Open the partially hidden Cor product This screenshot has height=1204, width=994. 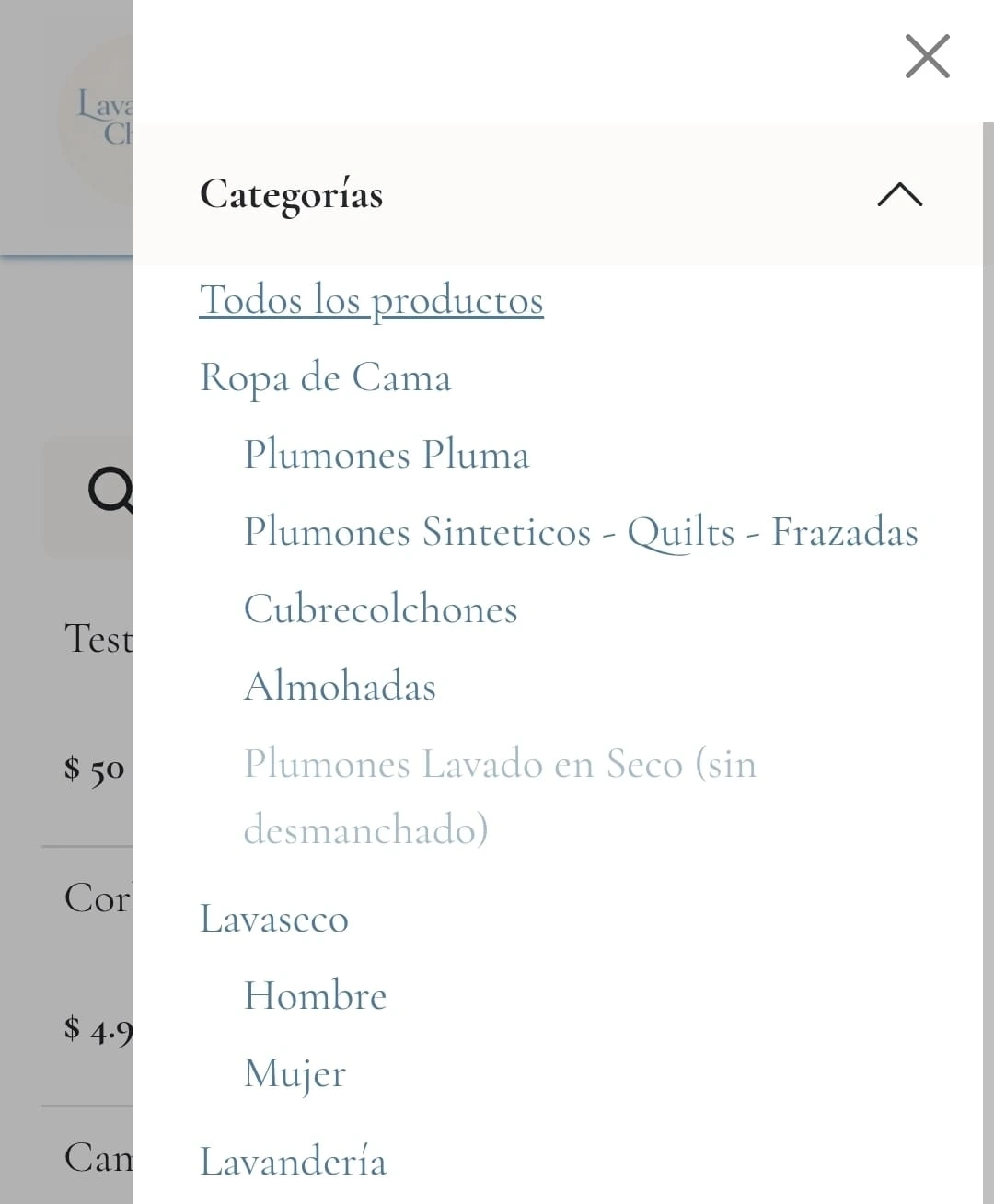tap(97, 898)
